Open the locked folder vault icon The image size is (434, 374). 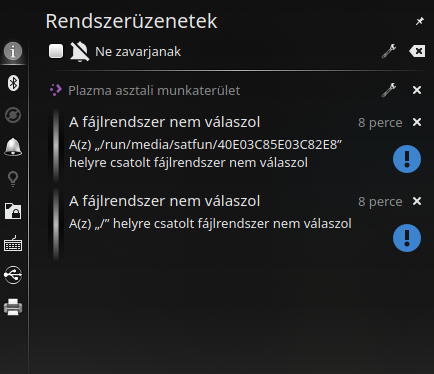click(x=13, y=211)
